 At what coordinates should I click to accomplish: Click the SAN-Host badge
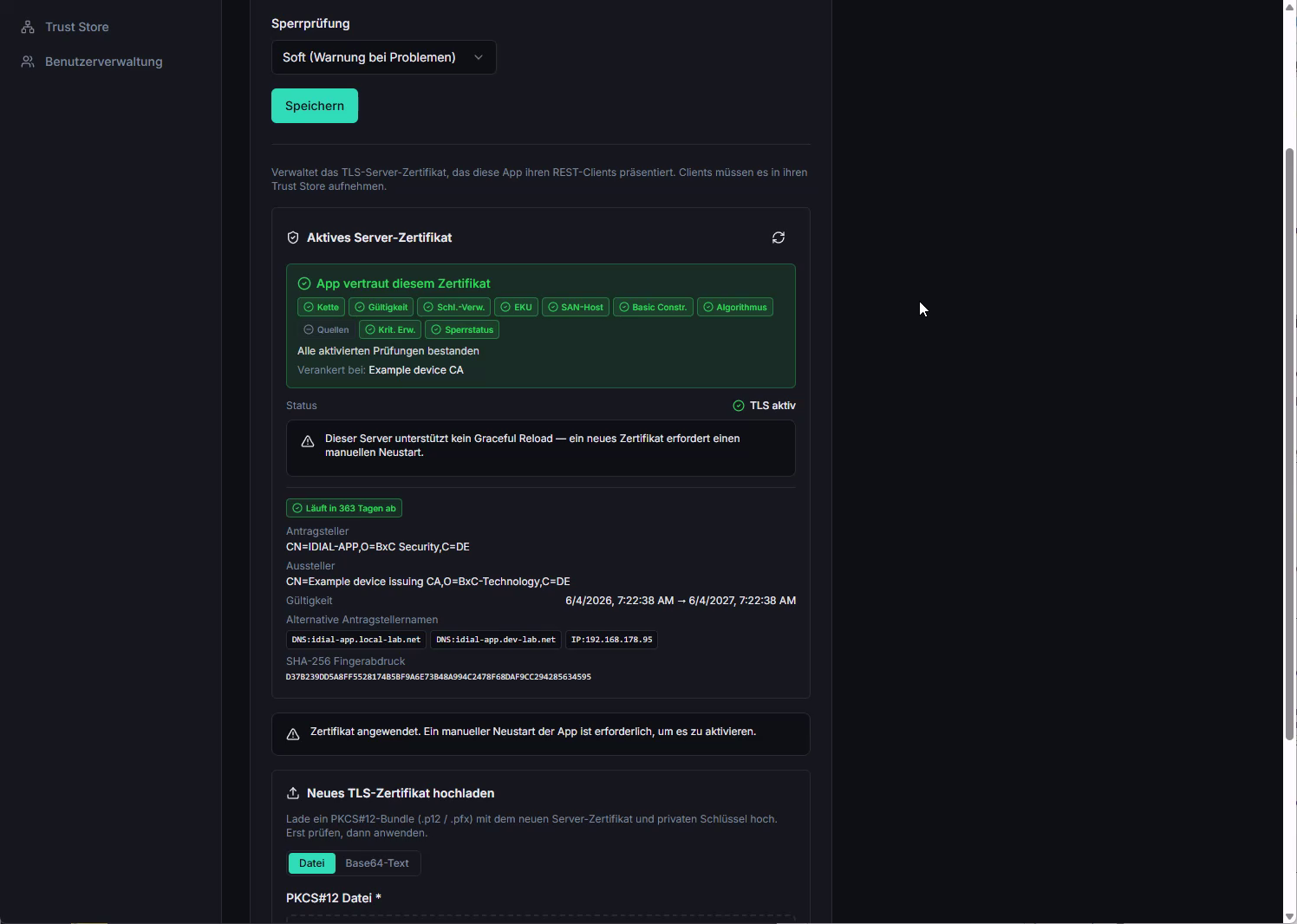click(x=576, y=307)
